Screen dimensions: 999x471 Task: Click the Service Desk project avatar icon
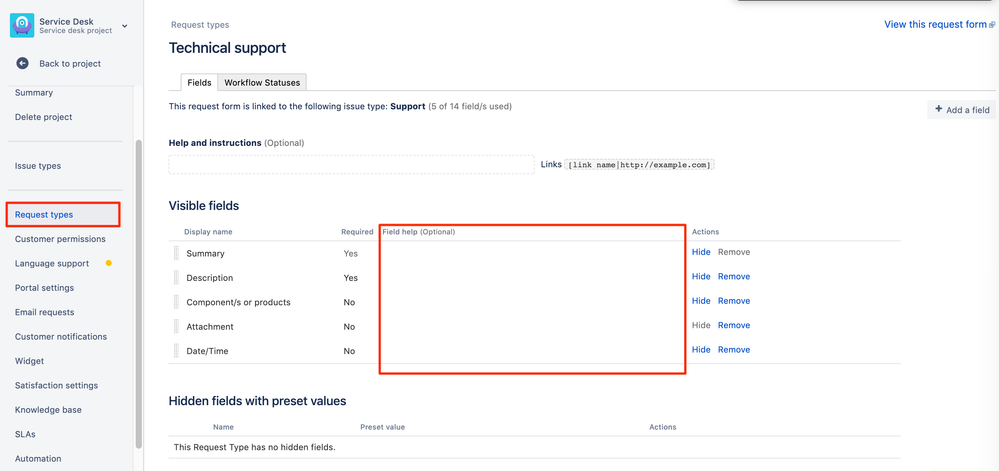click(22, 25)
